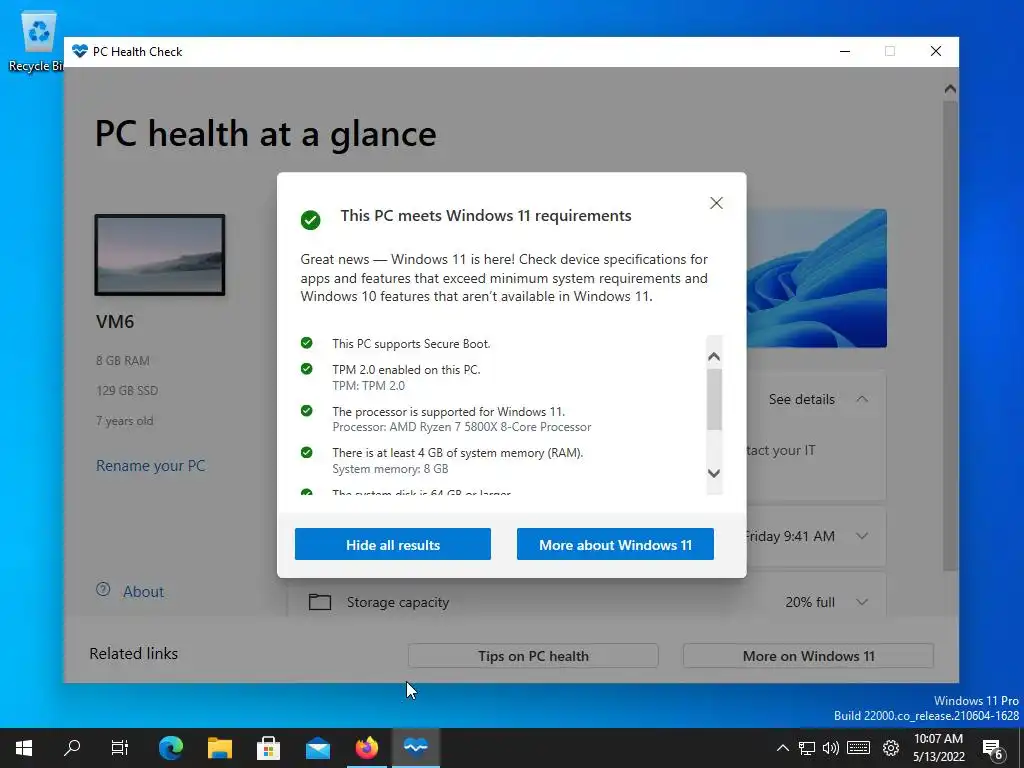
Task: Show hidden tray icons chevron
Action: 782,748
